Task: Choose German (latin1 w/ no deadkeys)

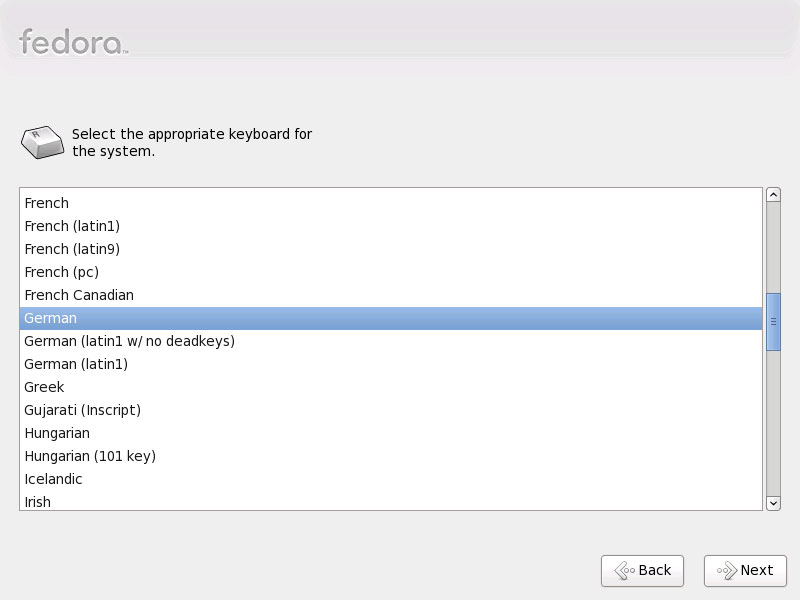Action: (x=391, y=341)
